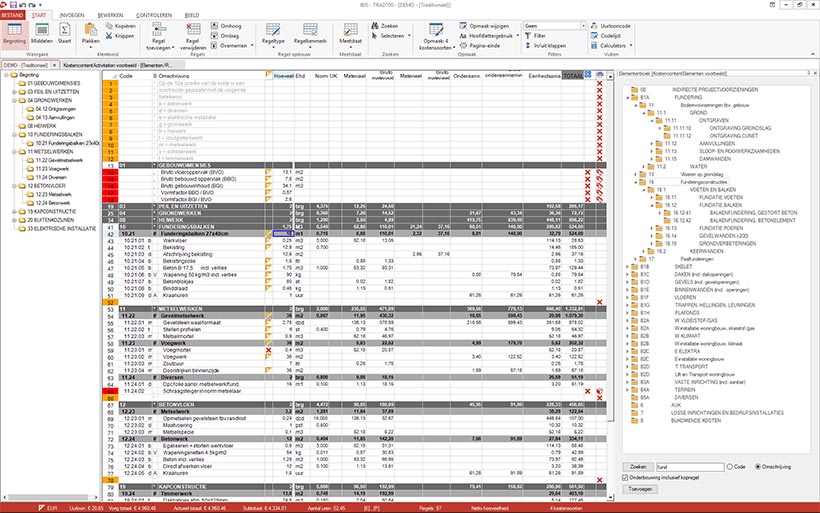
Task: Open the Middelen view
Action: pos(42,35)
